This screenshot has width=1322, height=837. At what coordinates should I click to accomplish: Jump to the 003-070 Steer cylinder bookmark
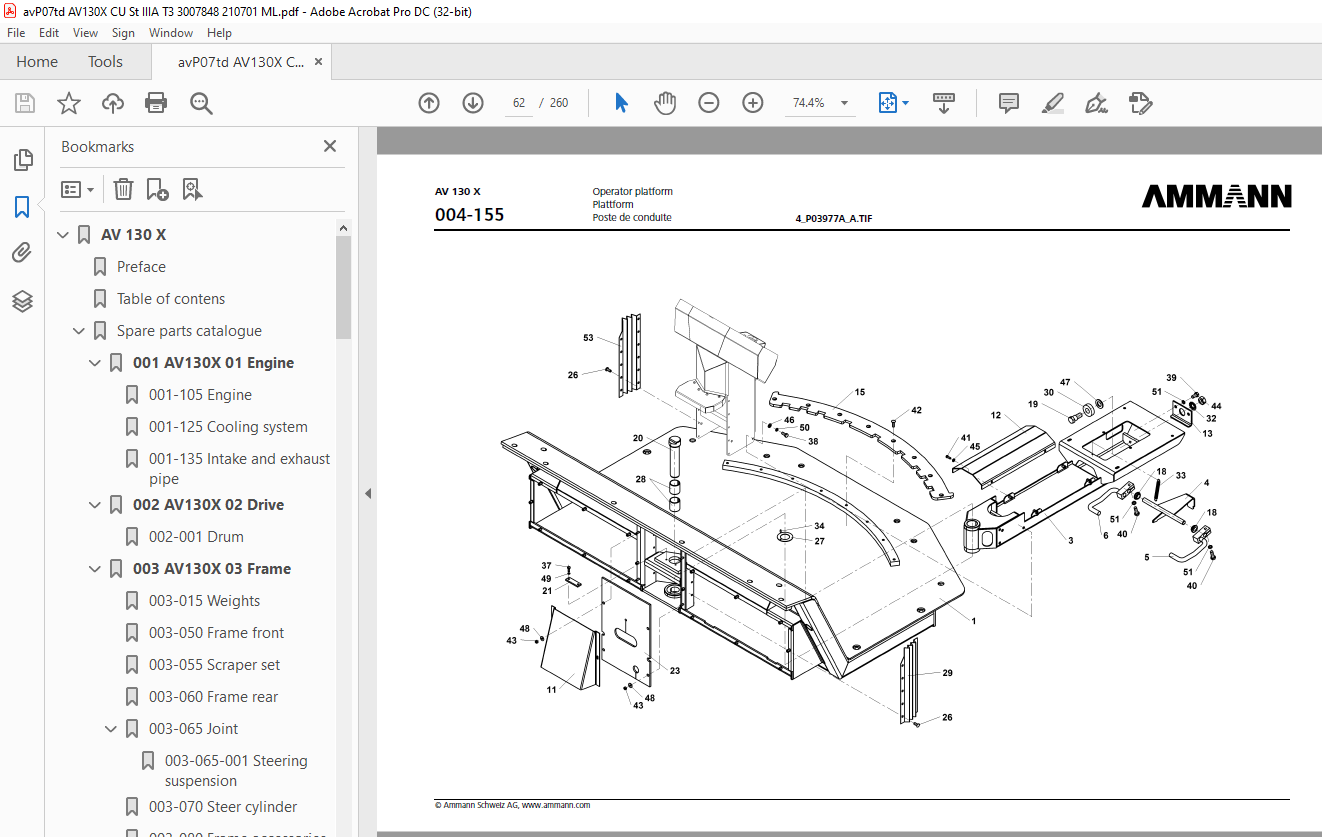pos(223,807)
